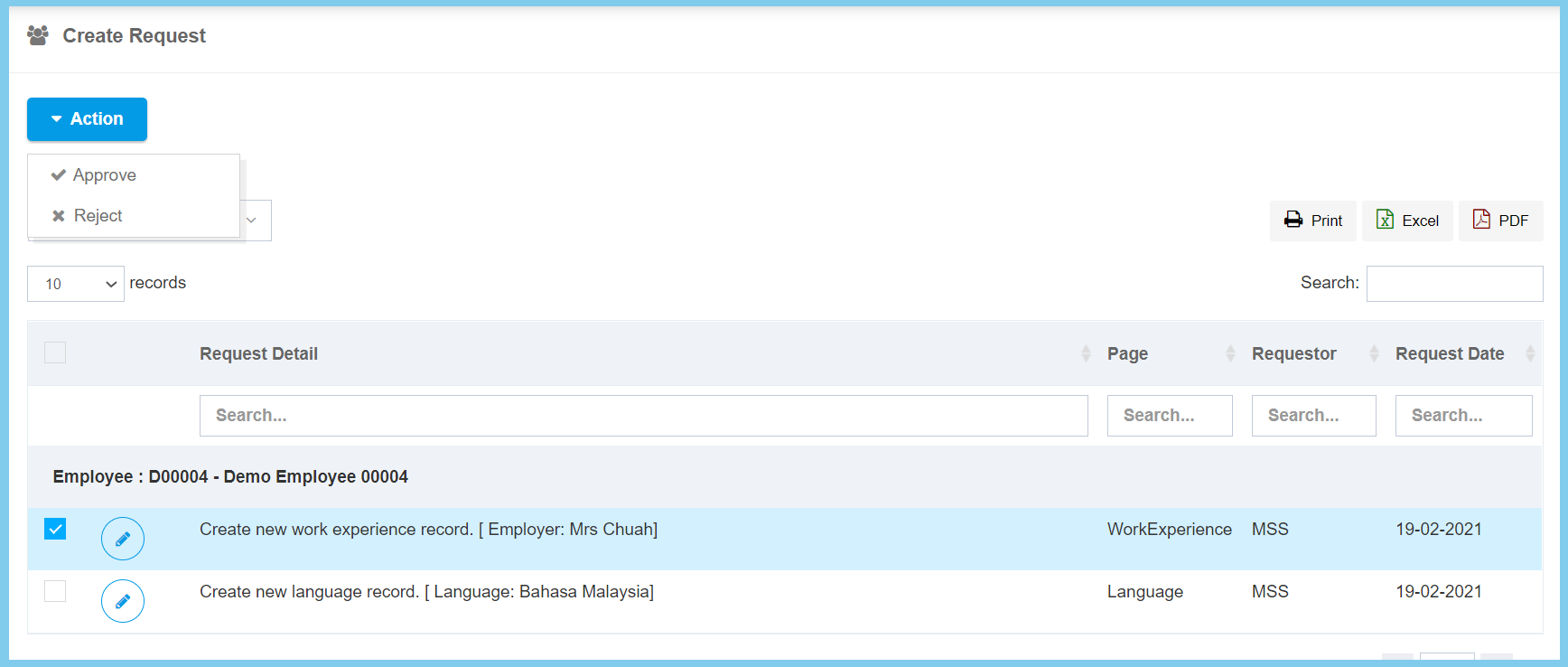Sort the Requestor column using its arrows
This screenshot has width=1568, height=667.
(x=1373, y=353)
